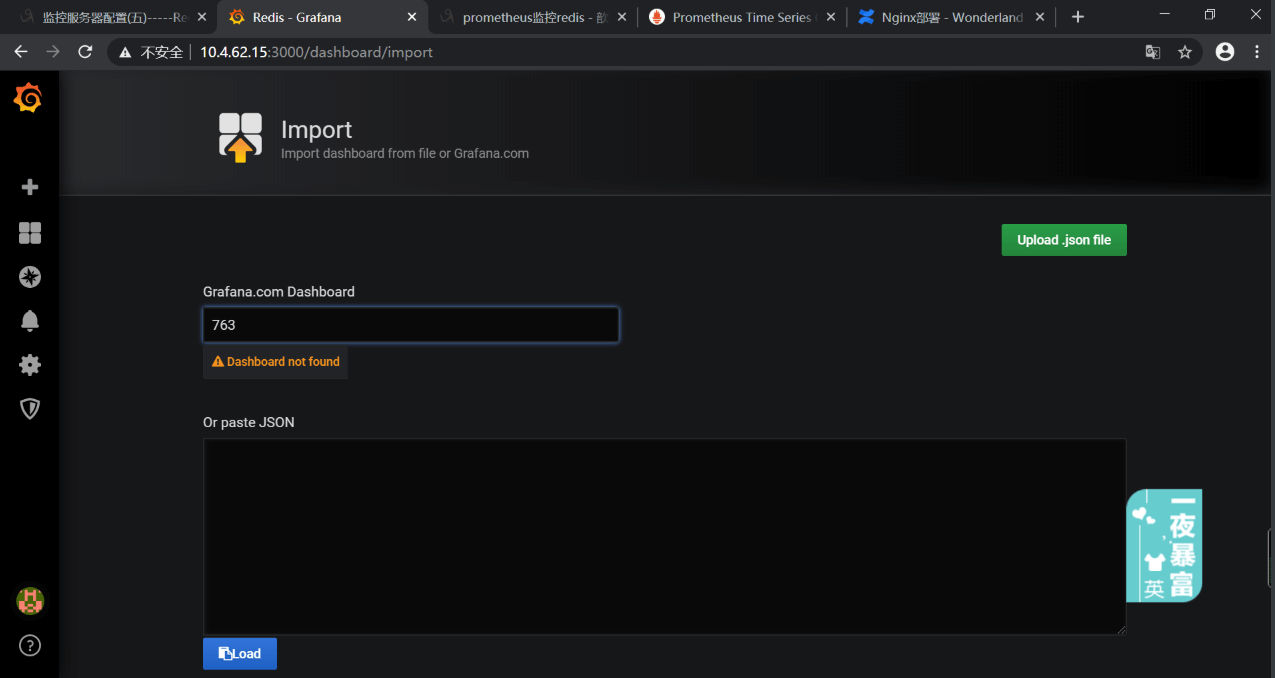The height and width of the screenshot is (678, 1275).
Task: Click the address bar URL
Action: [x=316, y=52]
